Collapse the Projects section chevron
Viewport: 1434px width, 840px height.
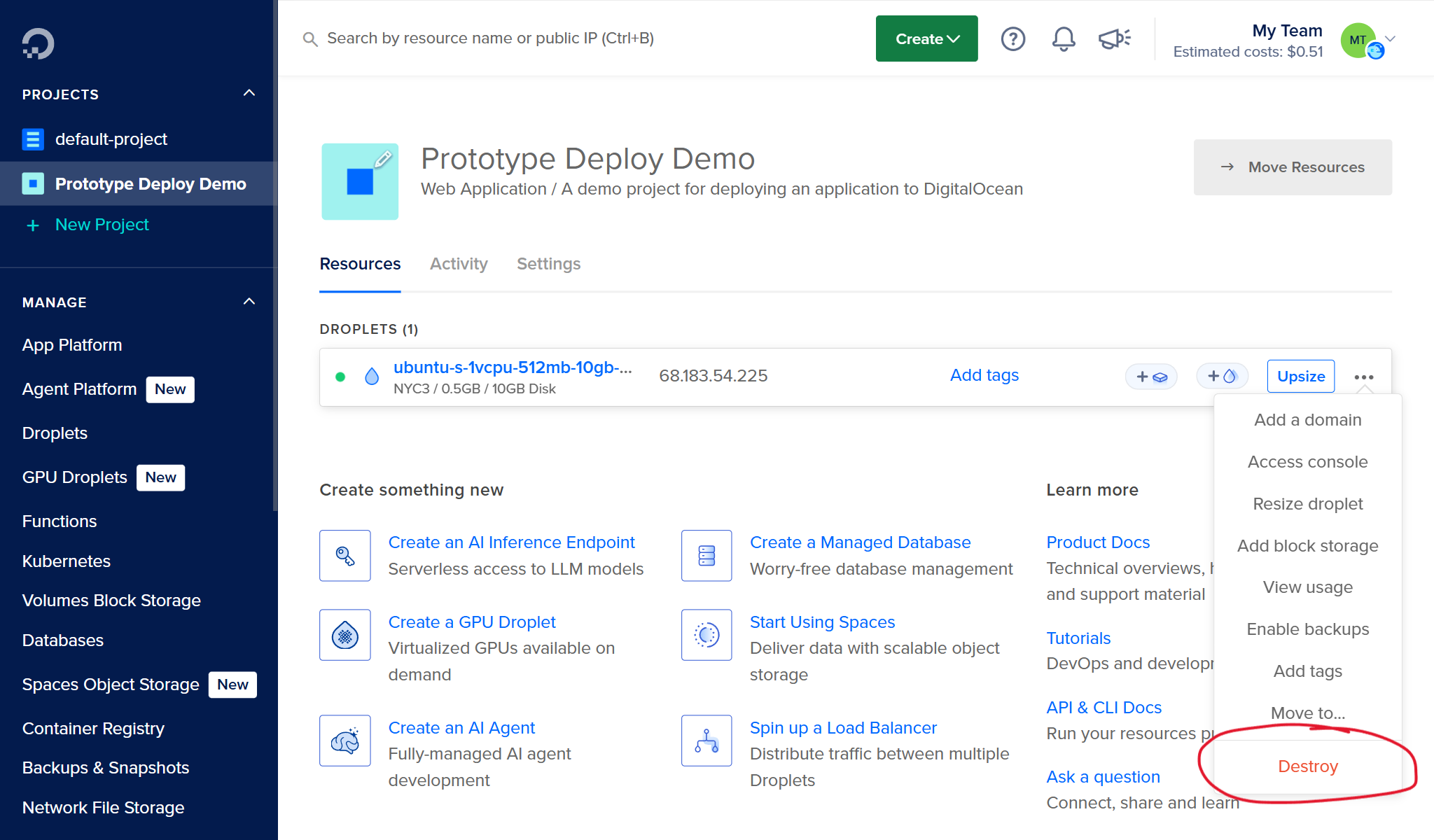tap(249, 93)
